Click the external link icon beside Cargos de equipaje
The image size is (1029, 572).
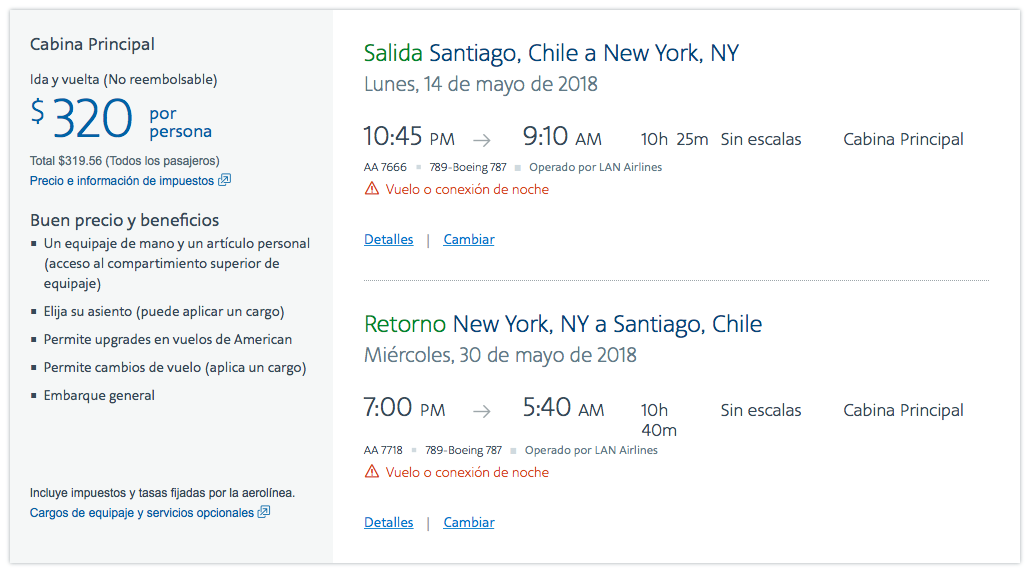tap(264, 512)
